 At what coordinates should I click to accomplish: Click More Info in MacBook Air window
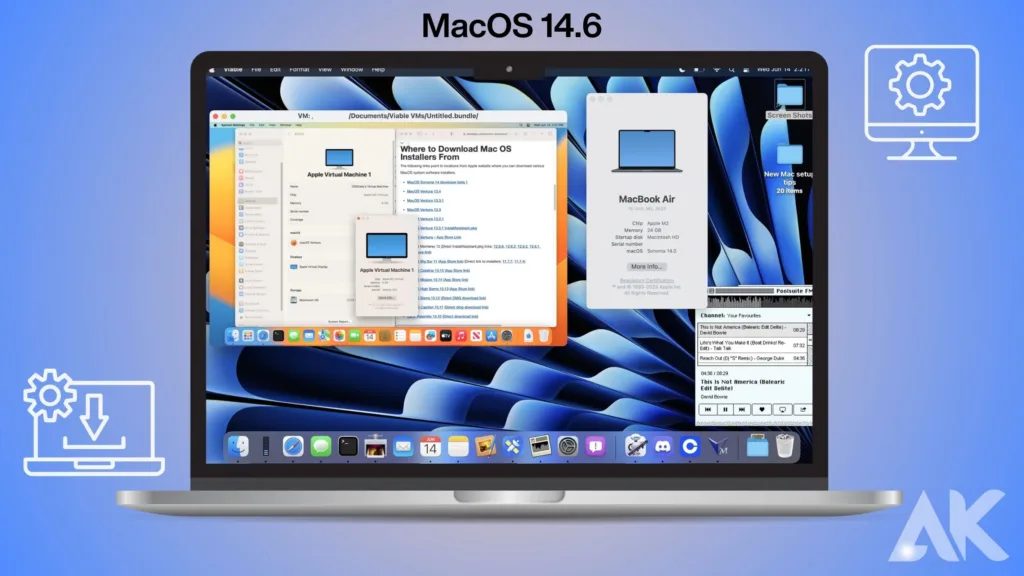tap(646, 266)
